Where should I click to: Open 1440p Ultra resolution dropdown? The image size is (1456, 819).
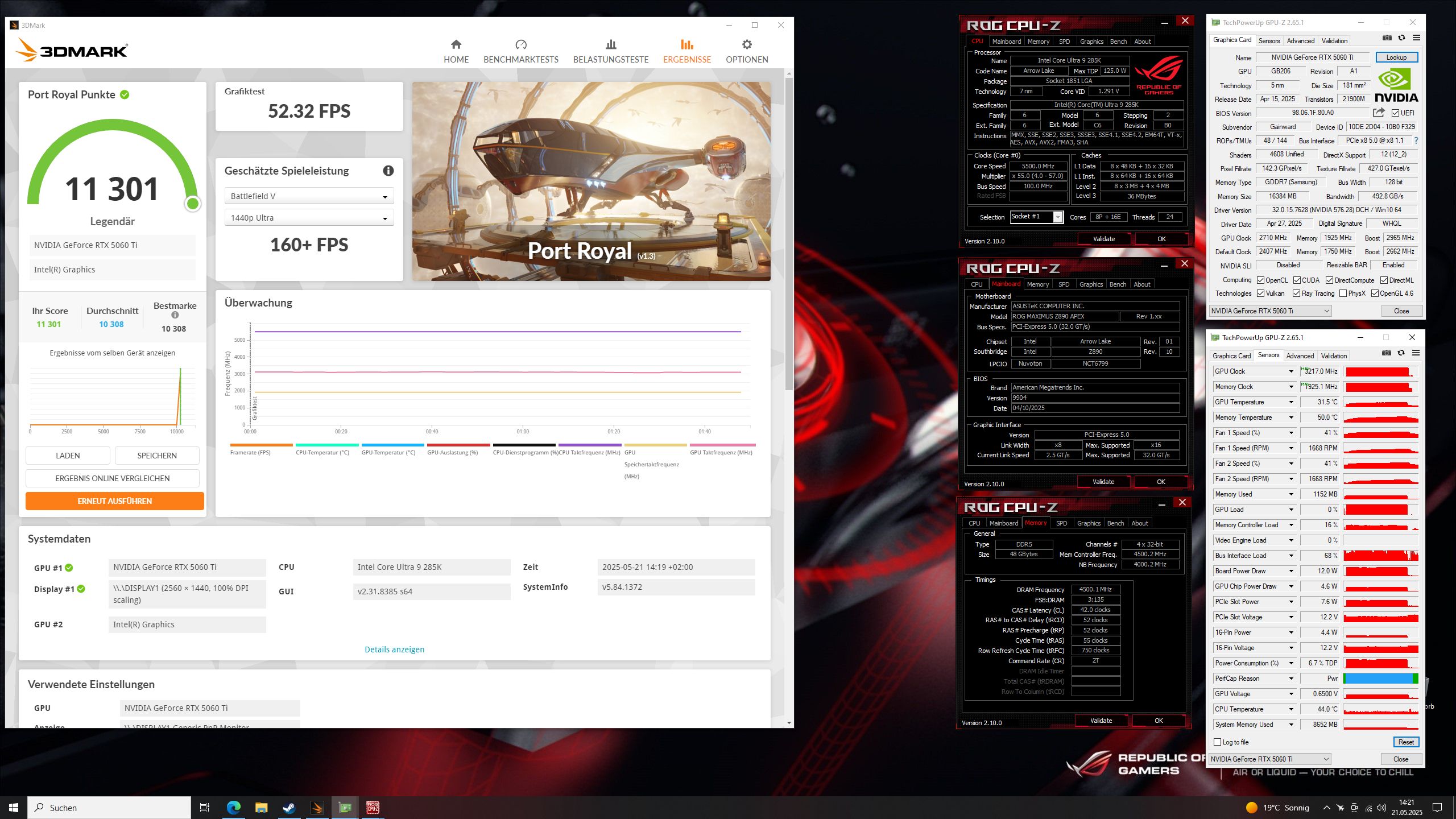coord(309,218)
